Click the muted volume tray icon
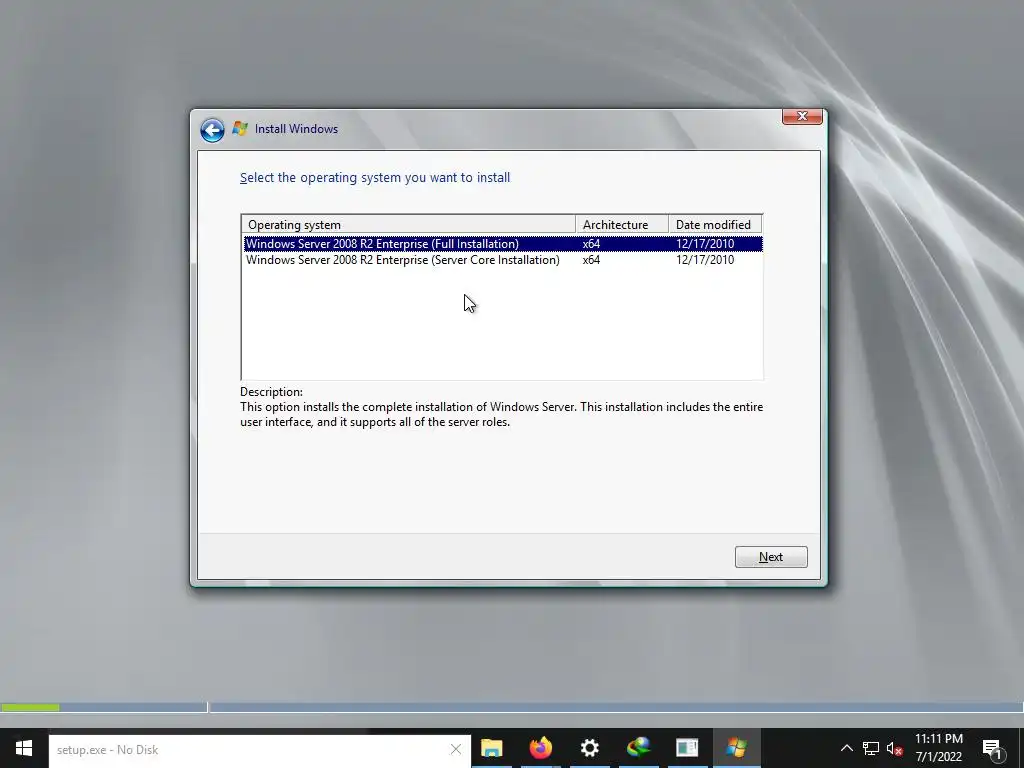This screenshot has width=1024, height=768. coord(895,748)
